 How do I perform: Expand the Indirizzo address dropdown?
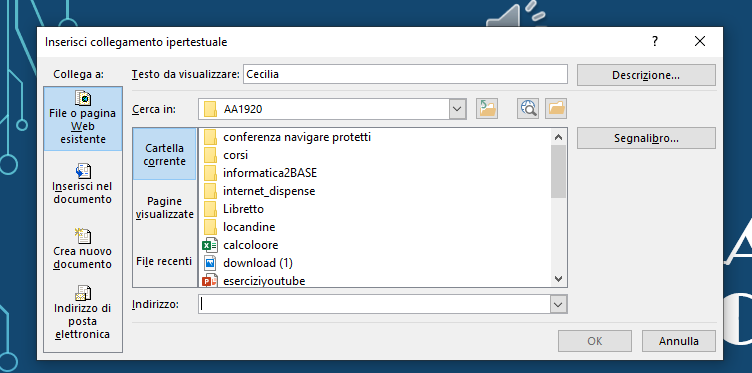[558, 304]
